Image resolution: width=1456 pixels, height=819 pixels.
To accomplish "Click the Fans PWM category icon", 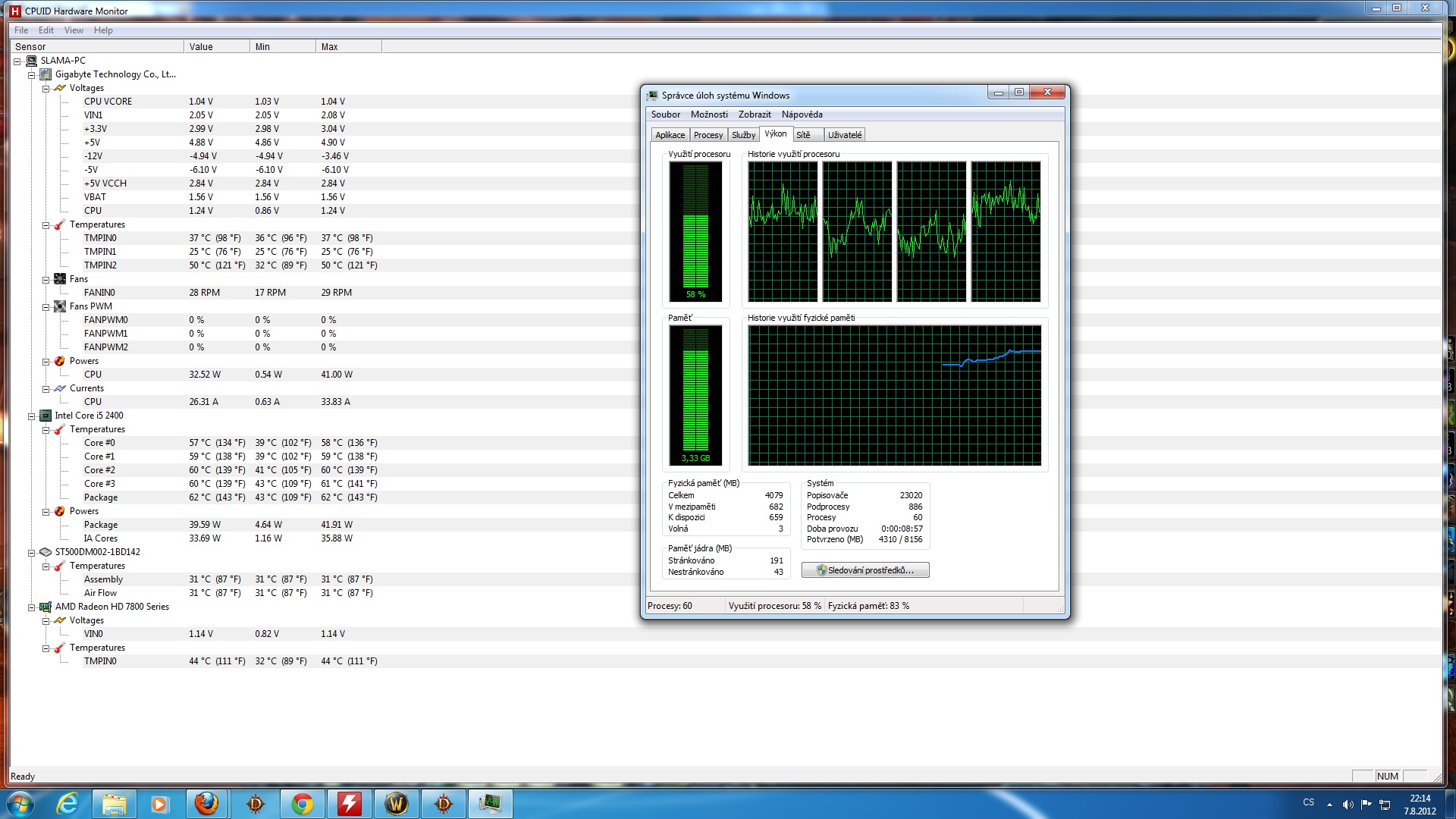I will pyautogui.click(x=60, y=306).
